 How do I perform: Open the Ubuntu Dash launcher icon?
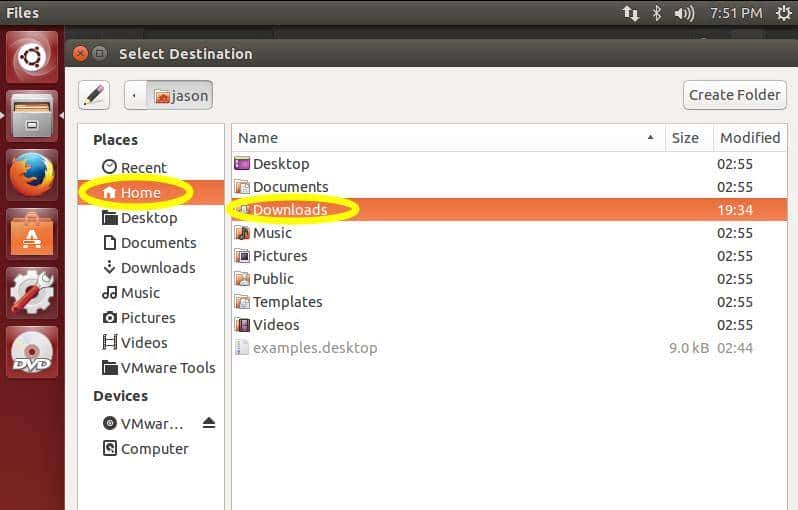pos(32,56)
